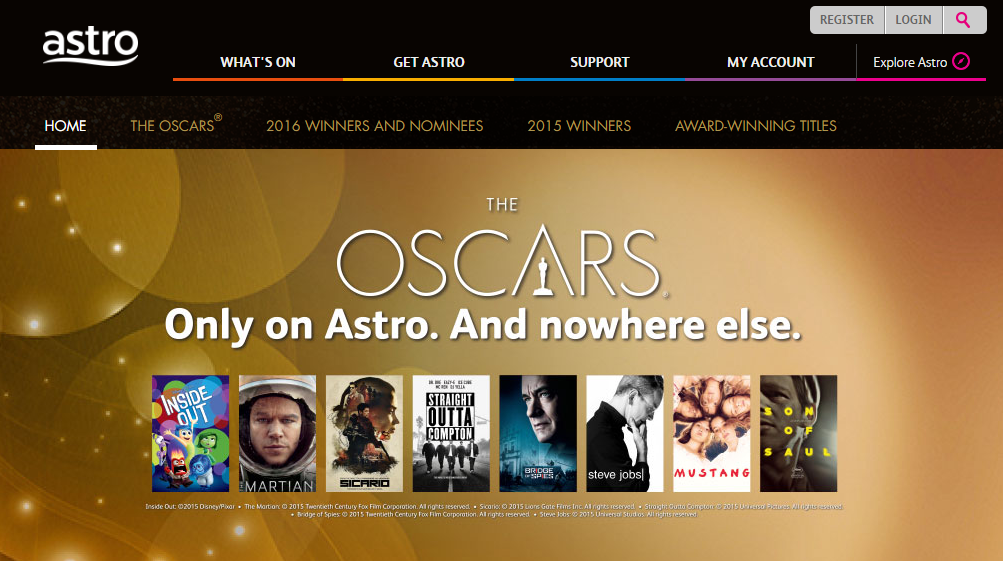
Task: Open 2016 WINNERS AND NOMINEES tab
Action: click(374, 125)
